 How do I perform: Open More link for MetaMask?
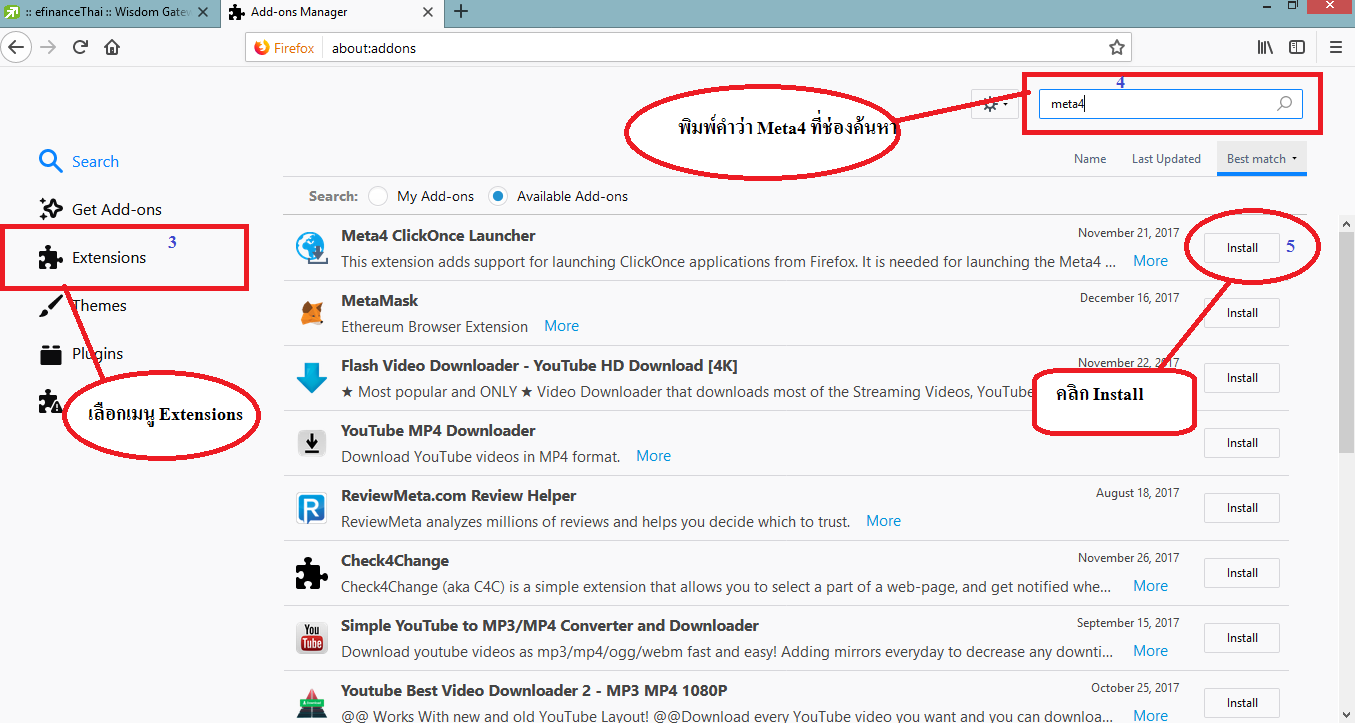(561, 326)
